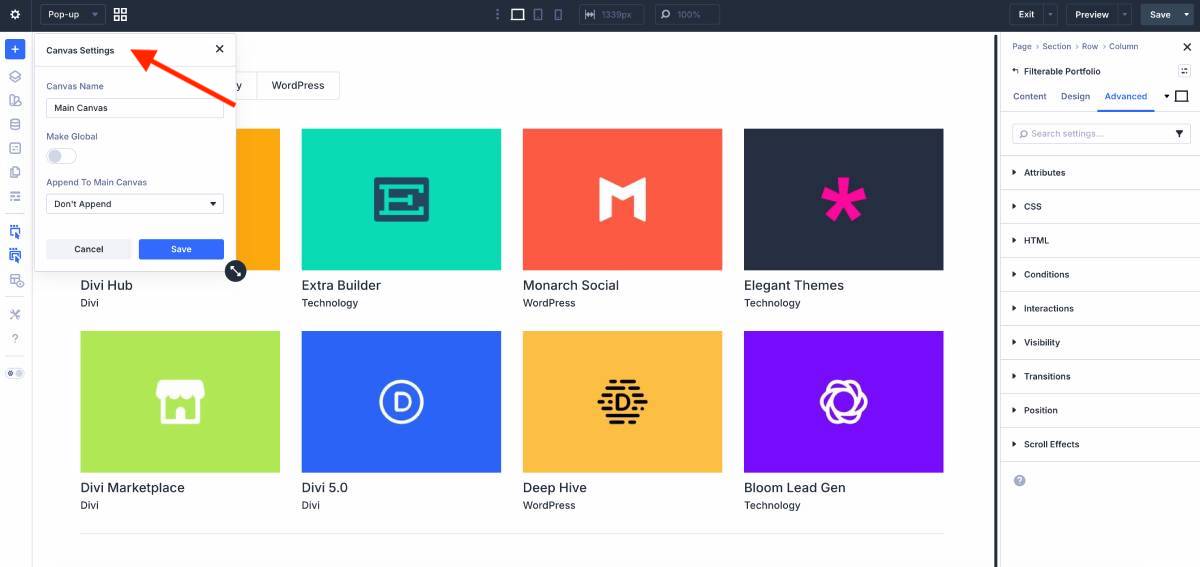This screenshot has width=1200, height=567.
Task: Click the blue add module plus icon
Action: point(15,50)
